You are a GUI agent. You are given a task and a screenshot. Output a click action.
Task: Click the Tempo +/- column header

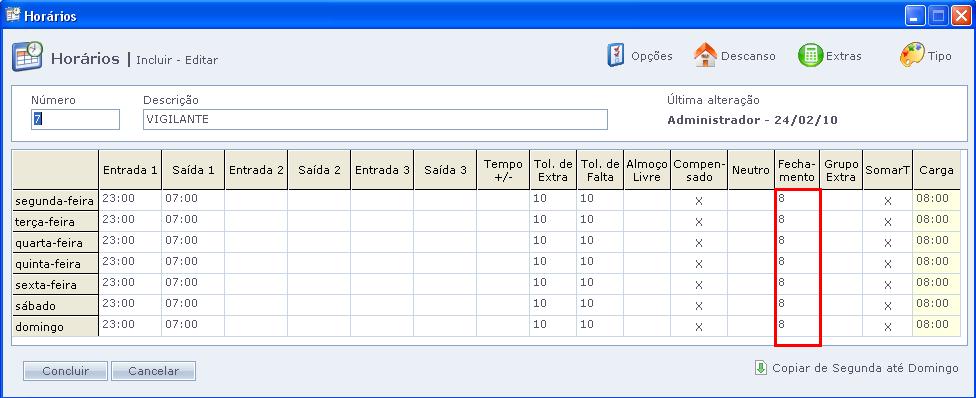pyautogui.click(x=503, y=169)
